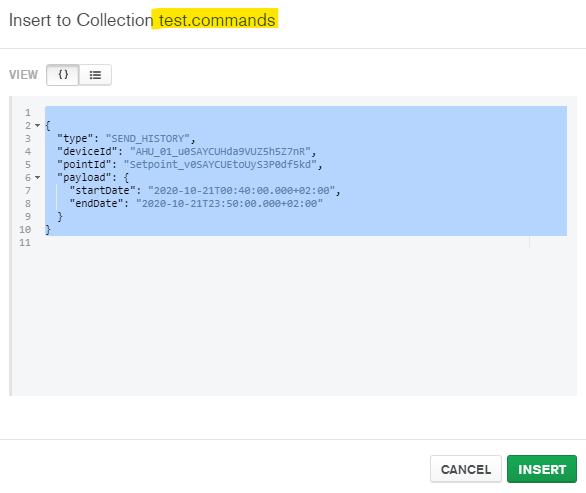Viewport: 586px width, 493px height.
Task: Collapse the root object fold arrow on line 2
Action: coord(37,126)
